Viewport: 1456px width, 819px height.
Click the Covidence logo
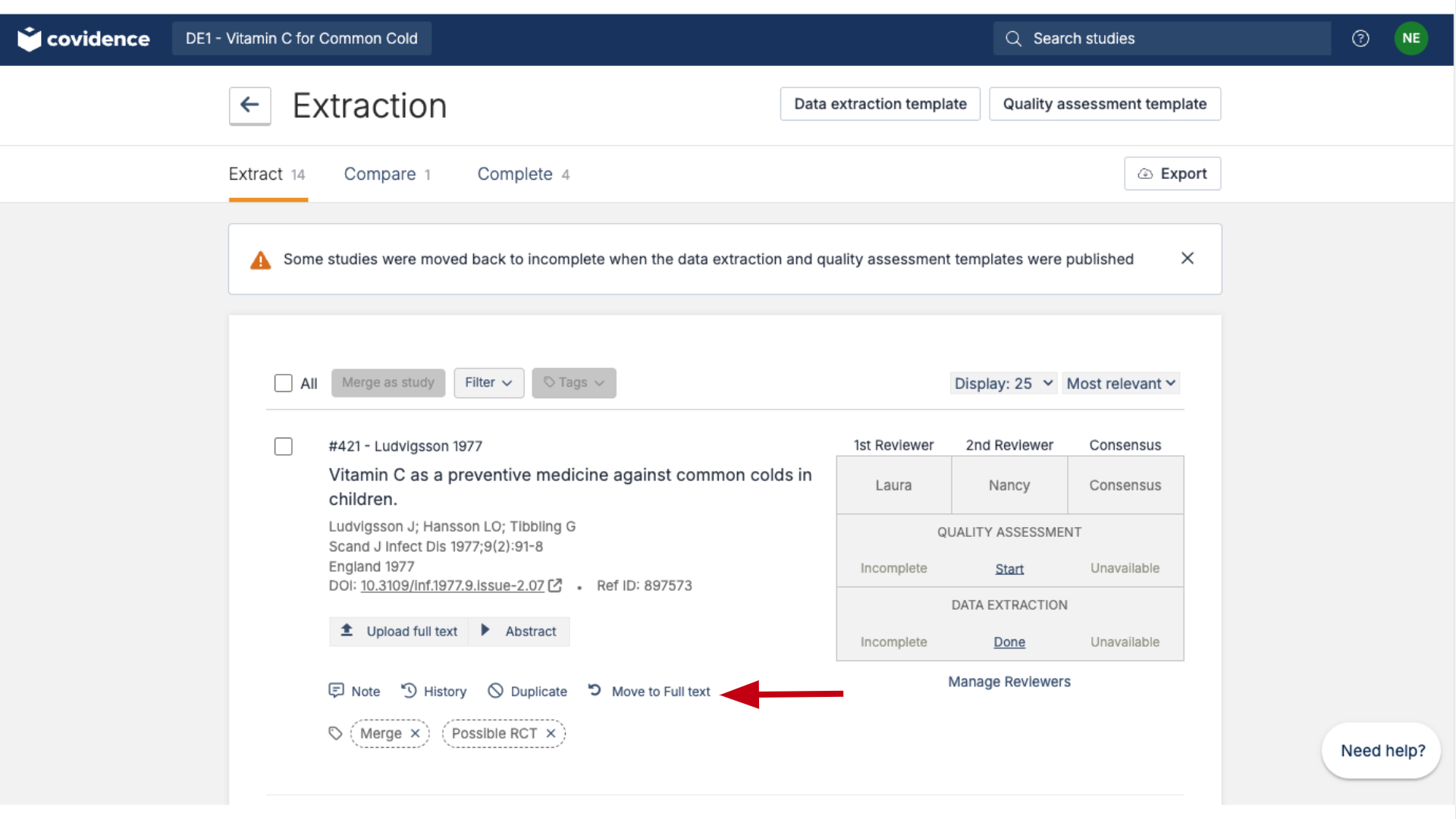[83, 39]
